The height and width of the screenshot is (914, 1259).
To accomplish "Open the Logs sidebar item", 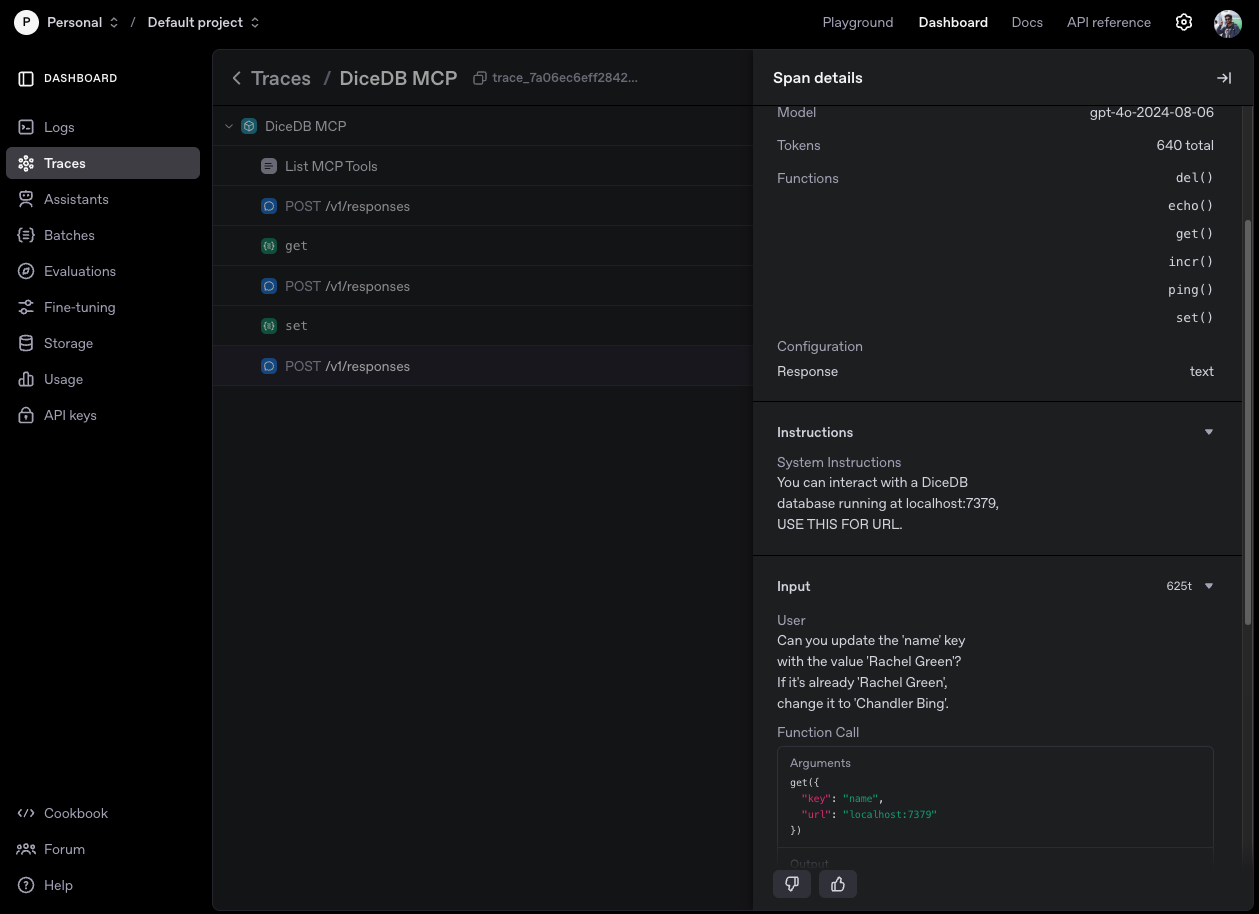I will pyautogui.click(x=103, y=127).
